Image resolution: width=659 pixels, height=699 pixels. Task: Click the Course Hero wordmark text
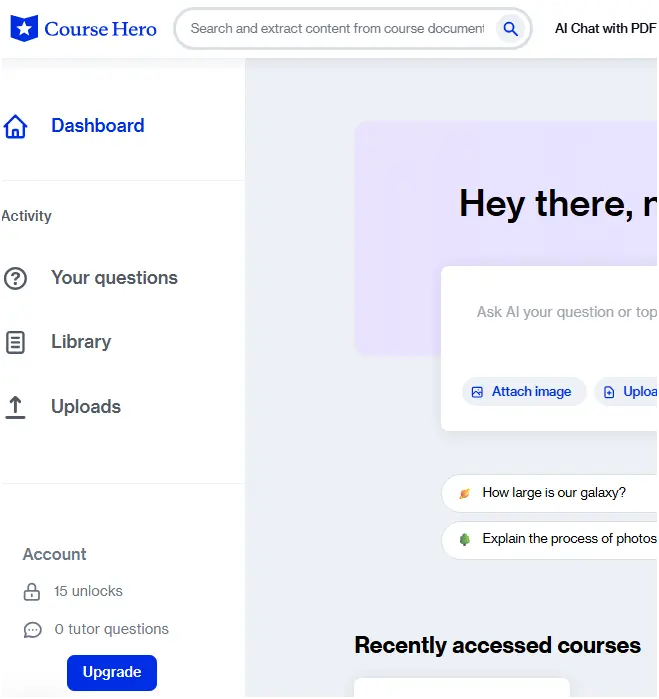pyautogui.click(x=100, y=29)
